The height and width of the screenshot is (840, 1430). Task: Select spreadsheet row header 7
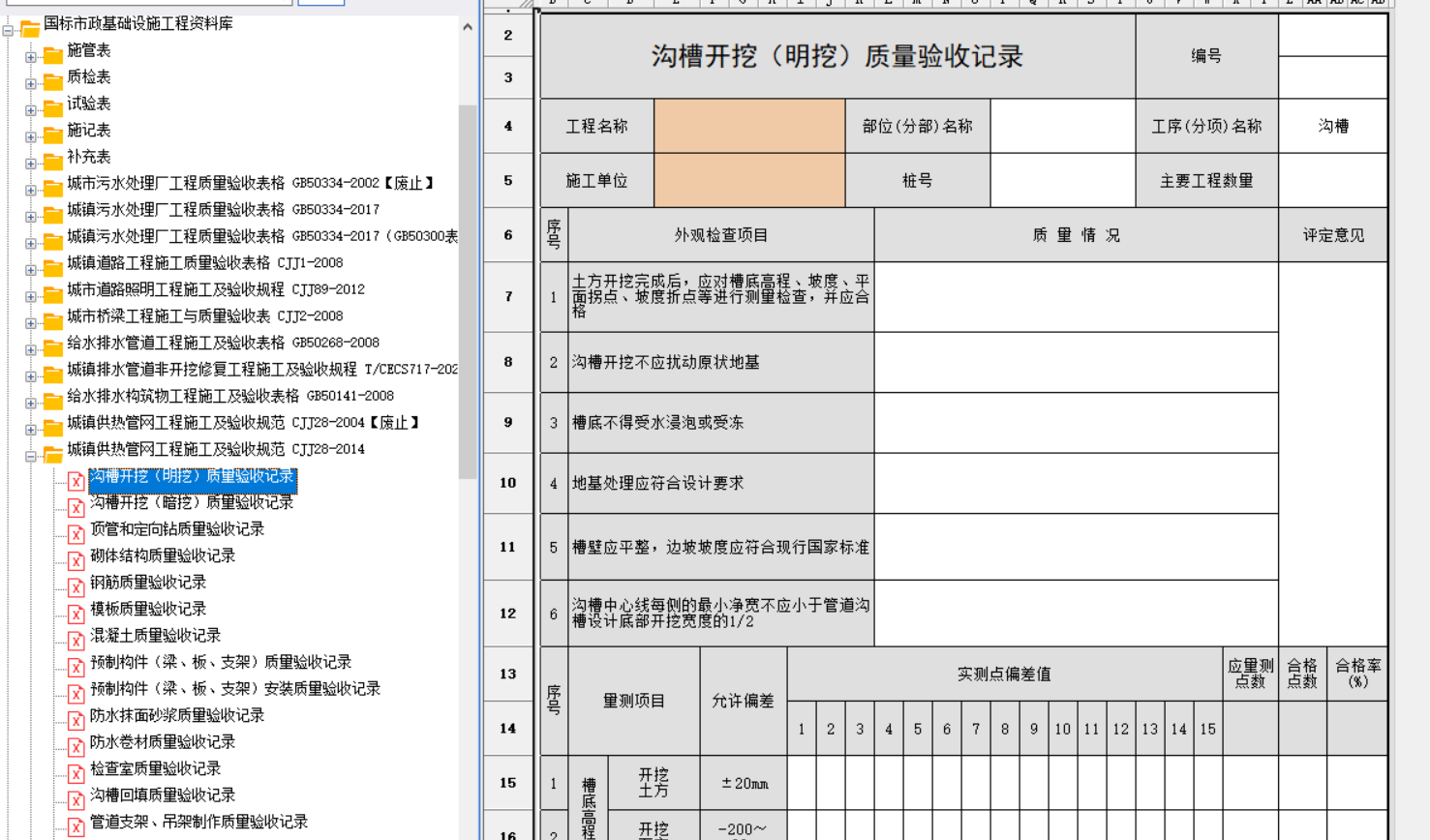tap(508, 296)
